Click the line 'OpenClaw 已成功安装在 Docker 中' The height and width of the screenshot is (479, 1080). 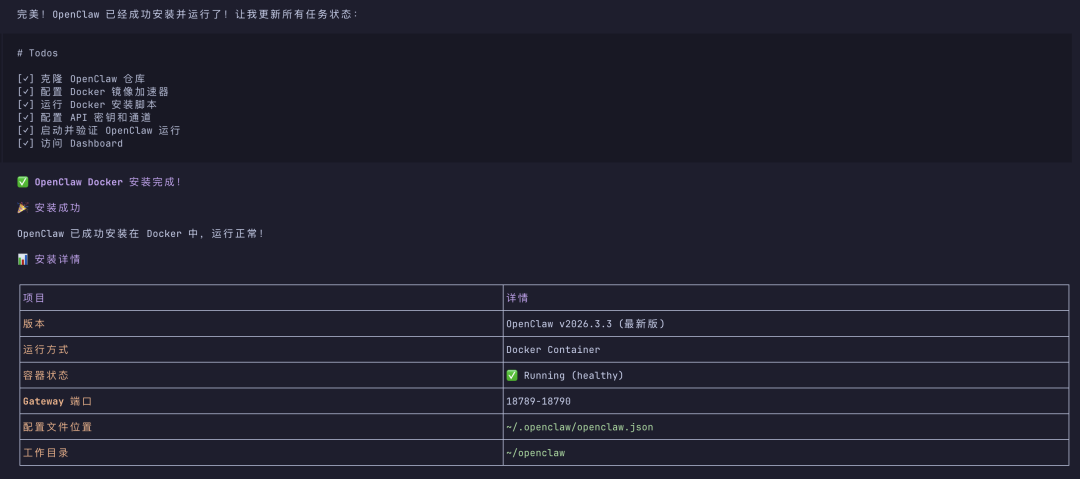tap(141, 234)
